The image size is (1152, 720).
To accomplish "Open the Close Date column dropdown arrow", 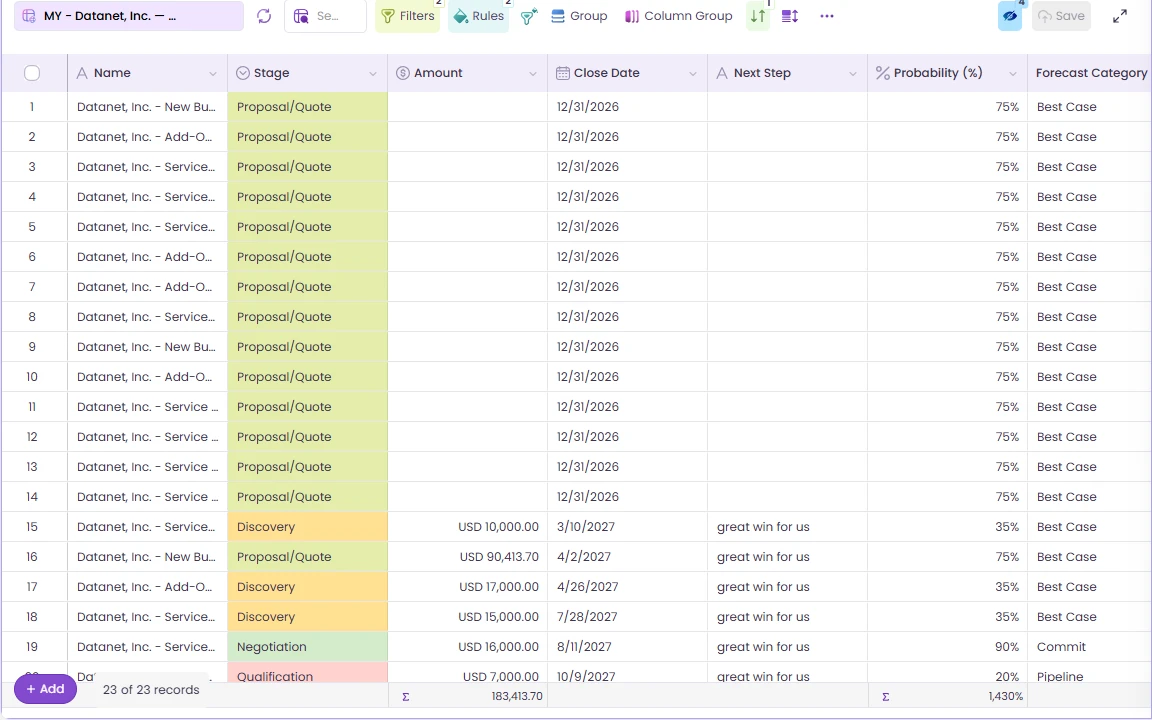I will [x=693, y=73].
